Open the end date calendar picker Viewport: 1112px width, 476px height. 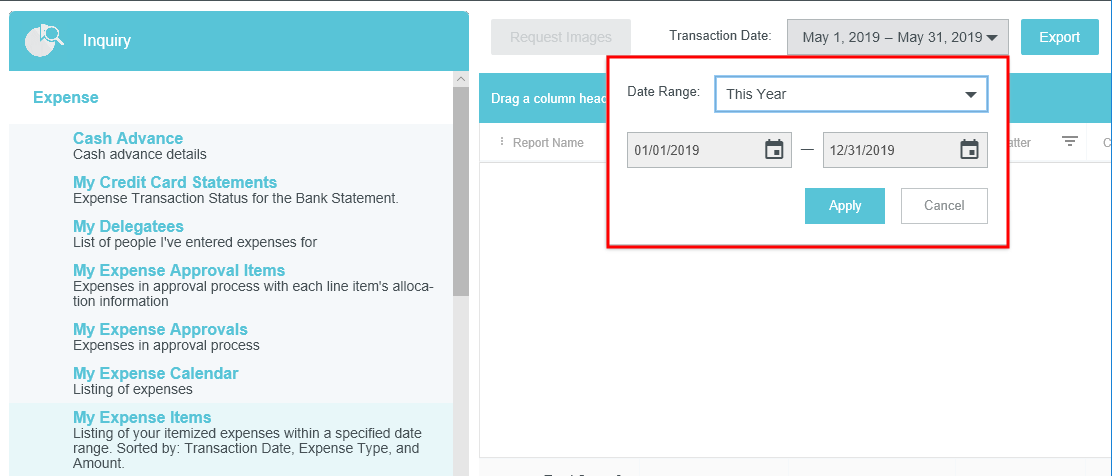click(x=969, y=150)
